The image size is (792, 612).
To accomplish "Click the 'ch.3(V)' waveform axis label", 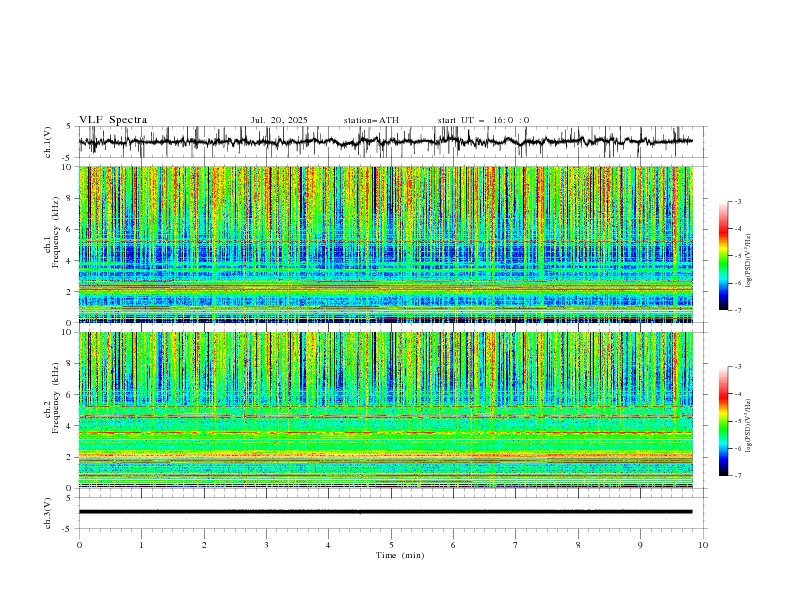I will click(48, 513).
